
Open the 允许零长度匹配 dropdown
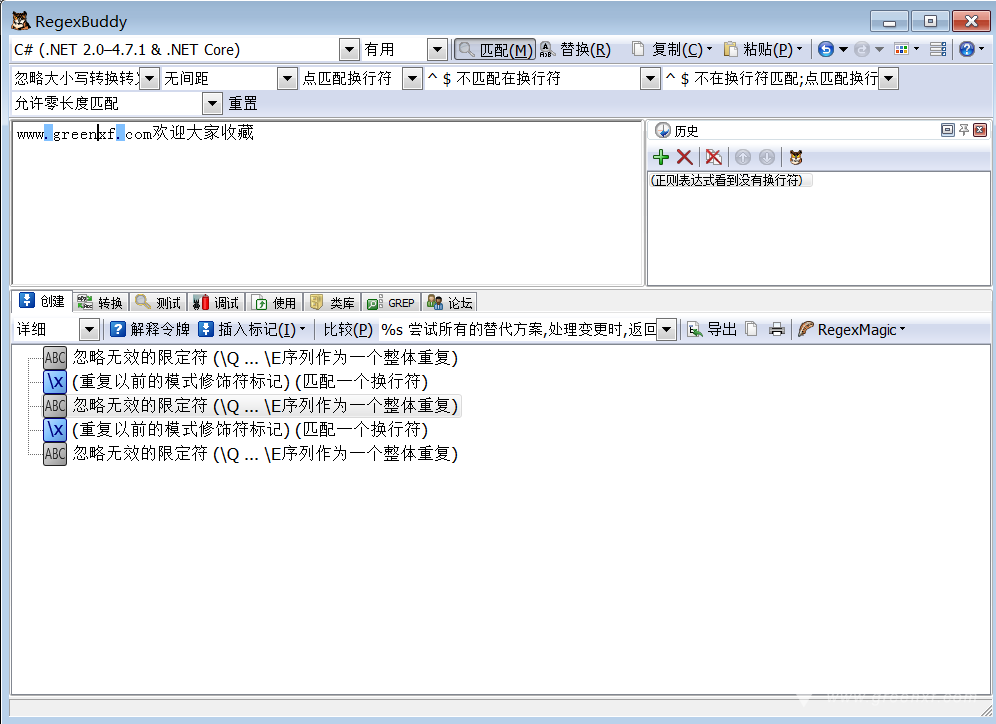click(x=212, y=103)
